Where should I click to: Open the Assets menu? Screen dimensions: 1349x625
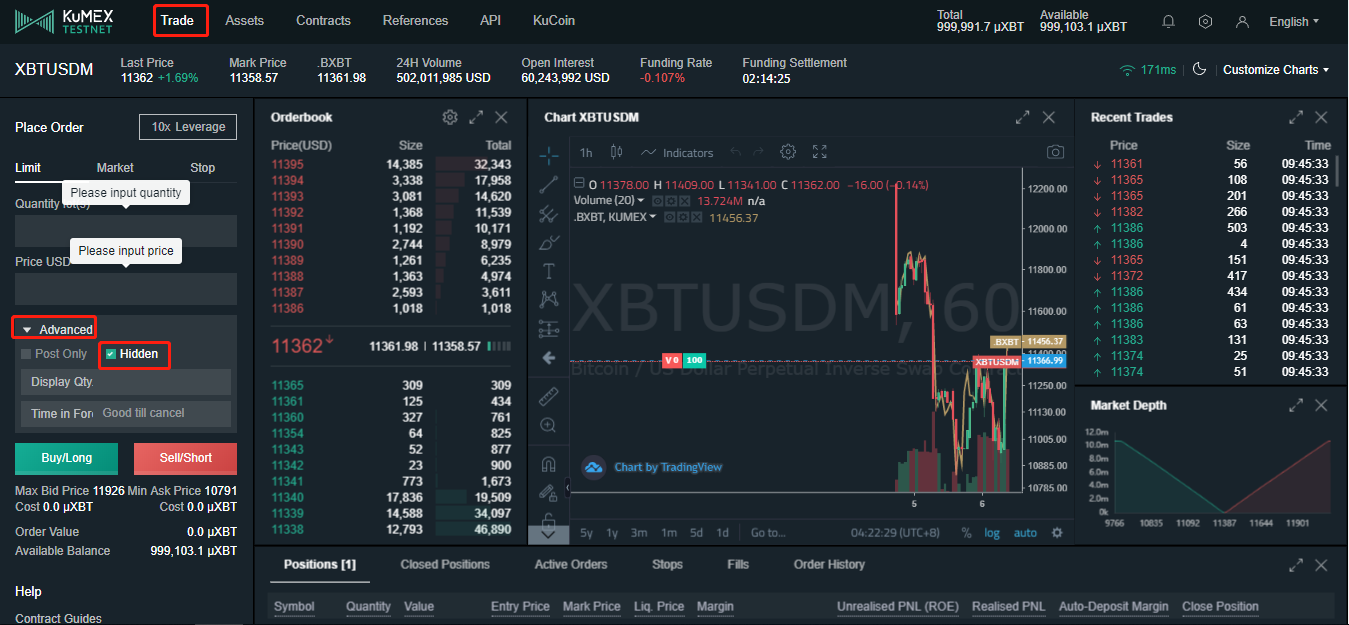tap(245, 21)
